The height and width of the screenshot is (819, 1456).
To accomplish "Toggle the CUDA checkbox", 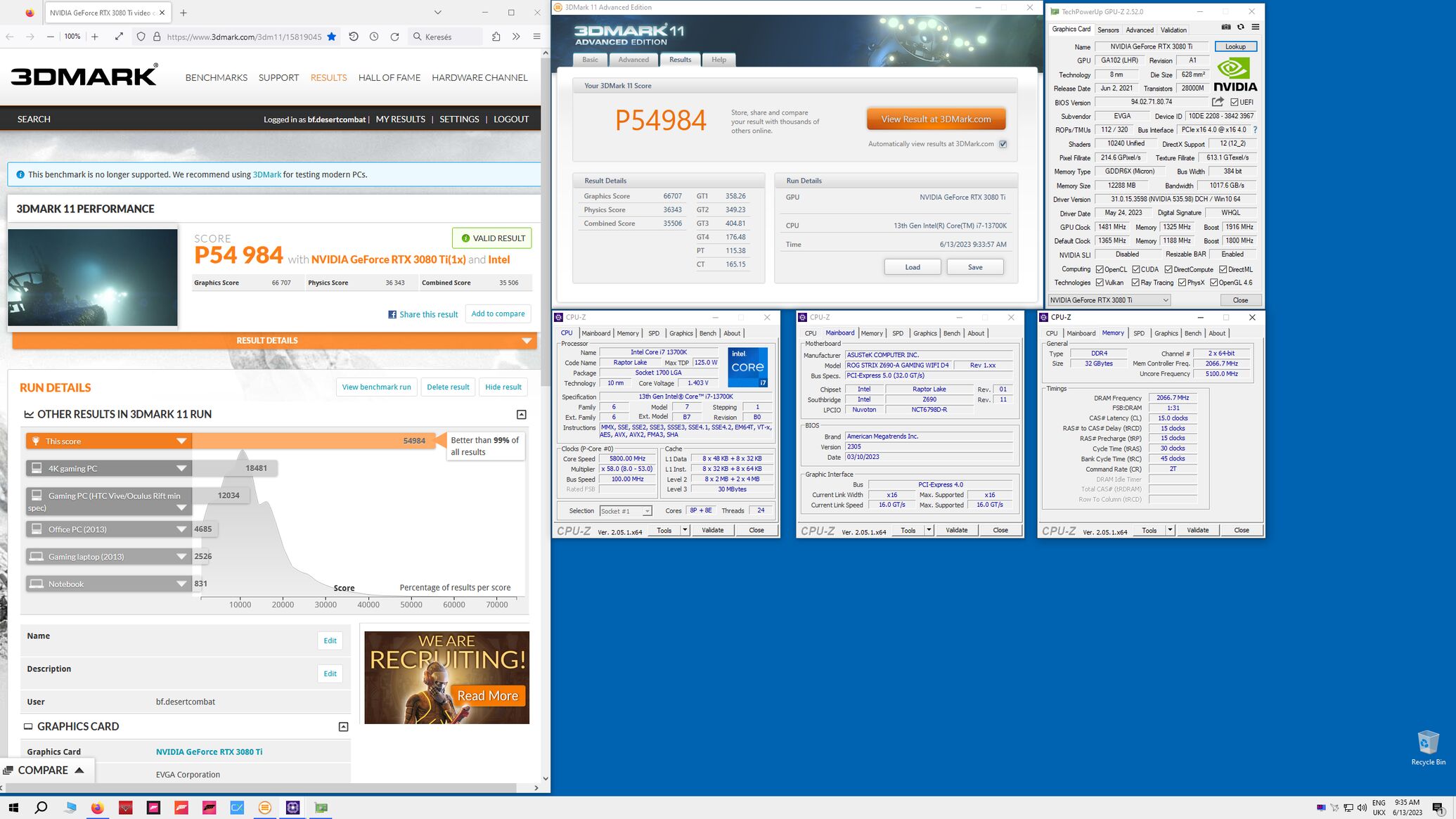I will [1136, 269].
